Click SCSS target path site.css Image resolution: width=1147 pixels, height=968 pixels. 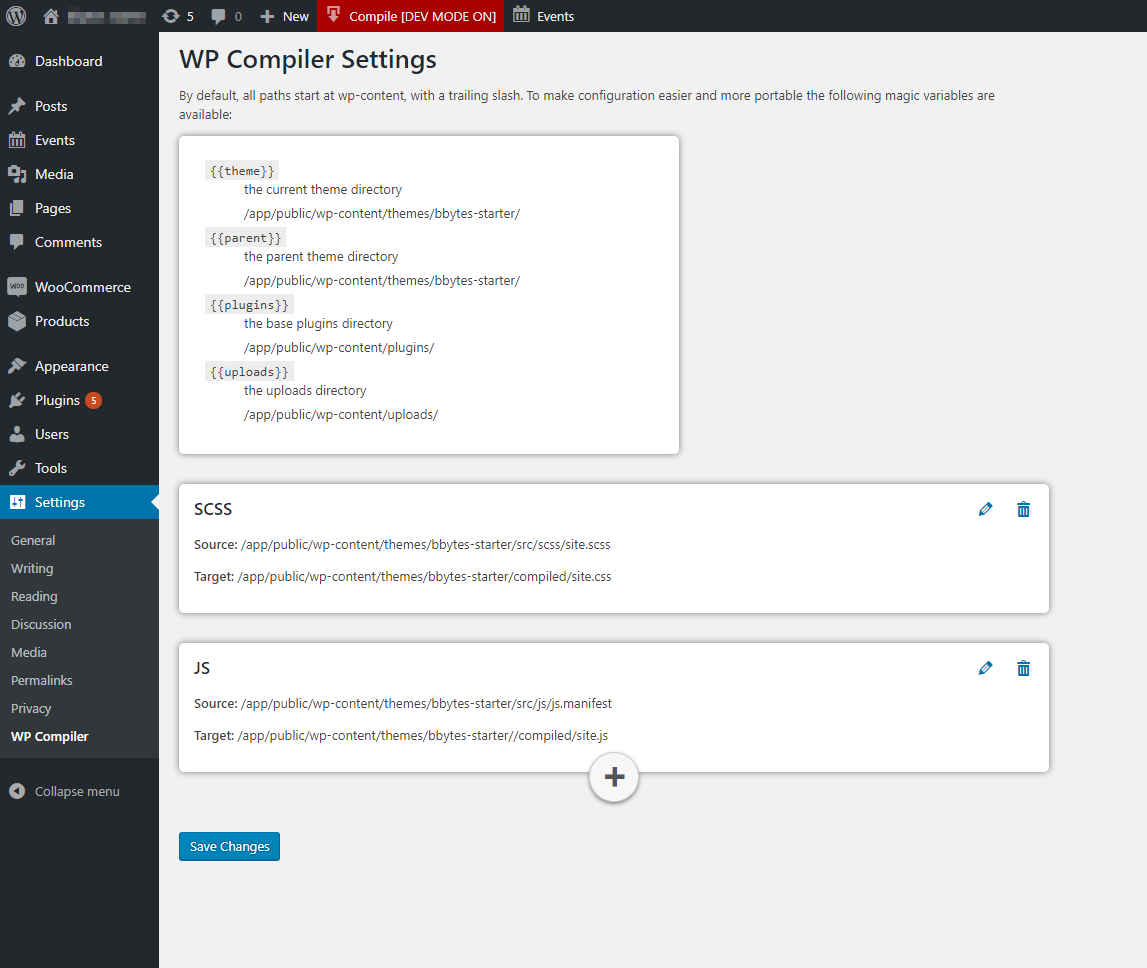424,577
